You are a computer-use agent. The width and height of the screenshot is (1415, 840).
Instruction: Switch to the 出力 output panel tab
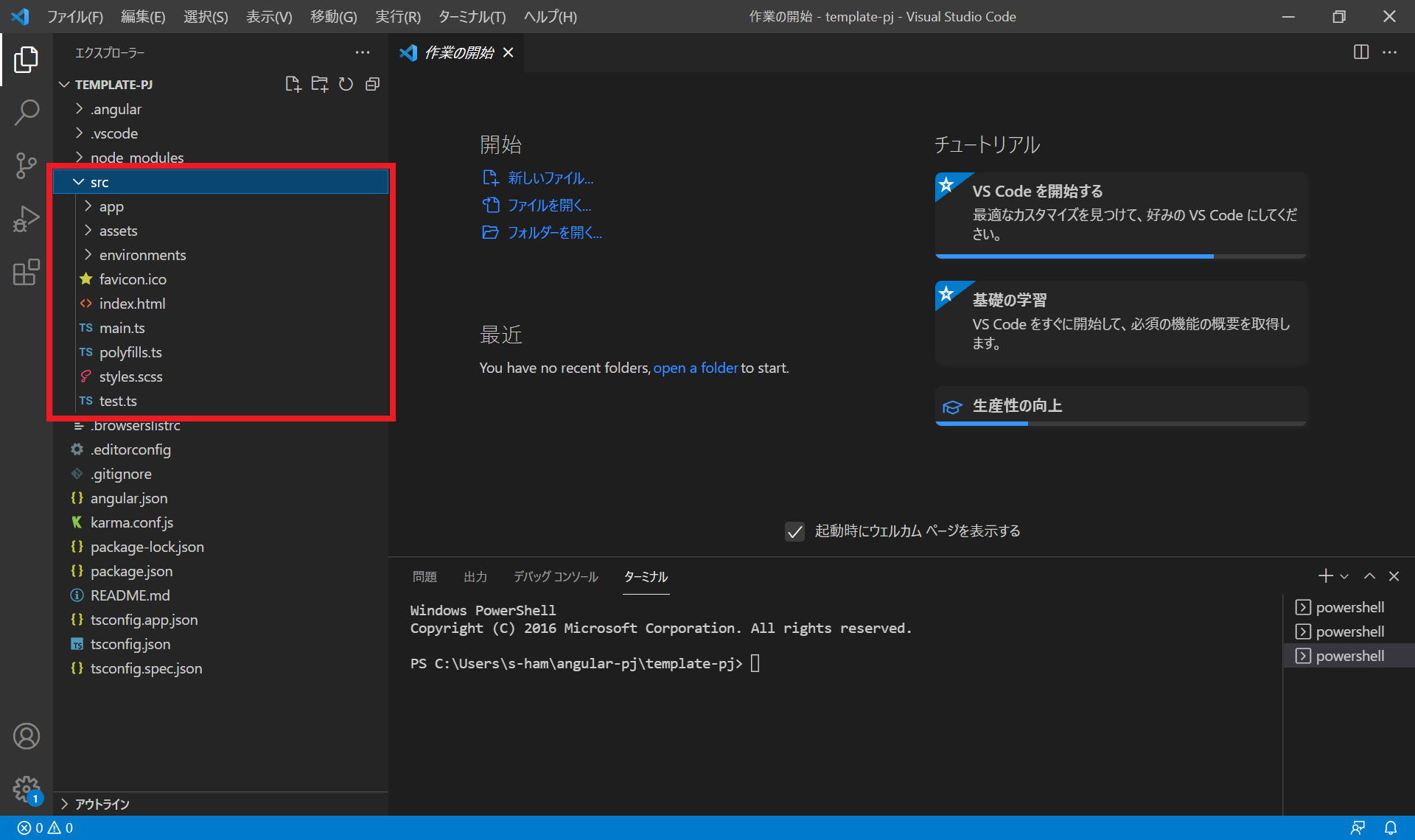click(475, 577)
